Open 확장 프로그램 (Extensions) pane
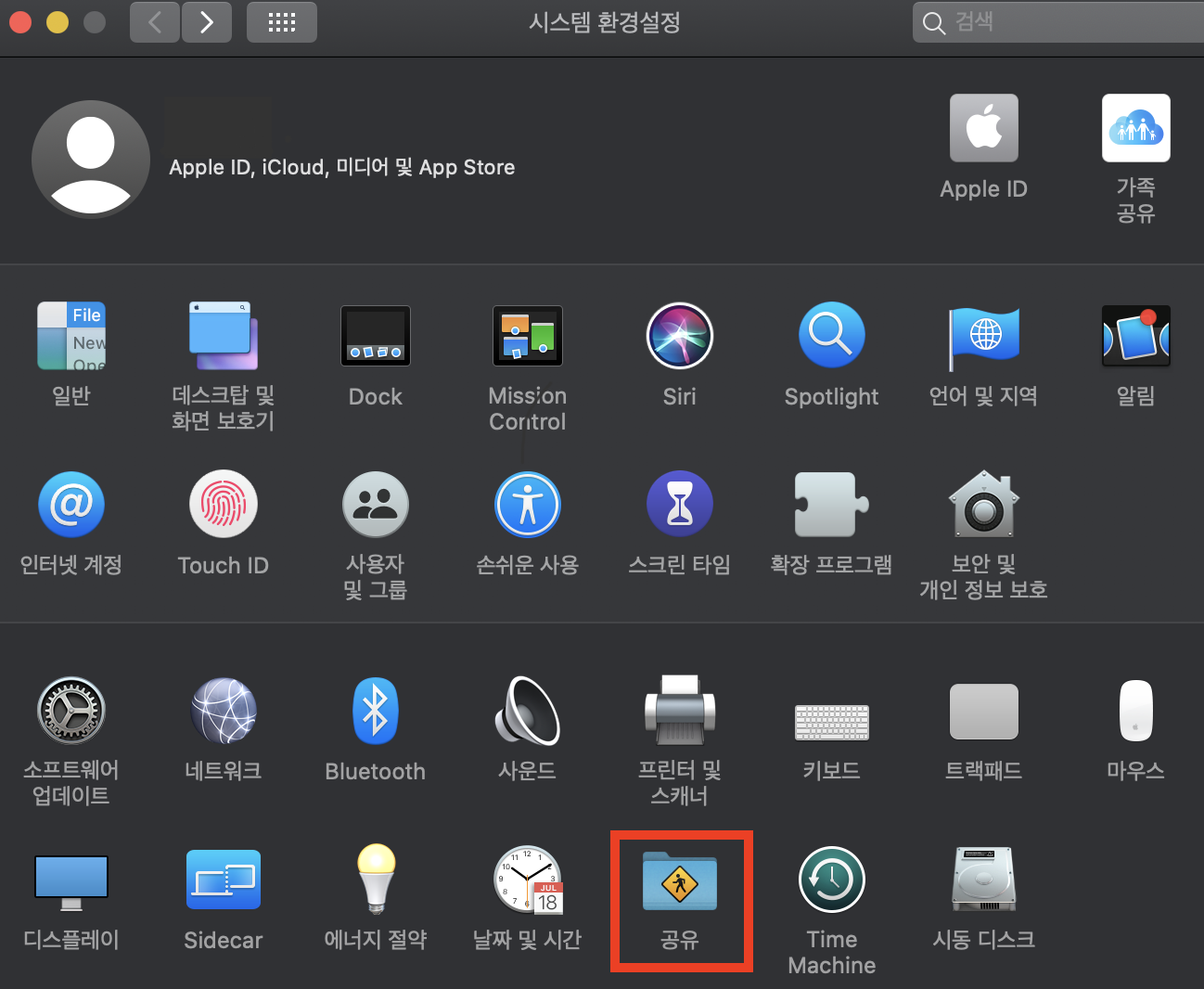Image resolution: width=1204 pixels, height=989 pixels. coord(832,505)
